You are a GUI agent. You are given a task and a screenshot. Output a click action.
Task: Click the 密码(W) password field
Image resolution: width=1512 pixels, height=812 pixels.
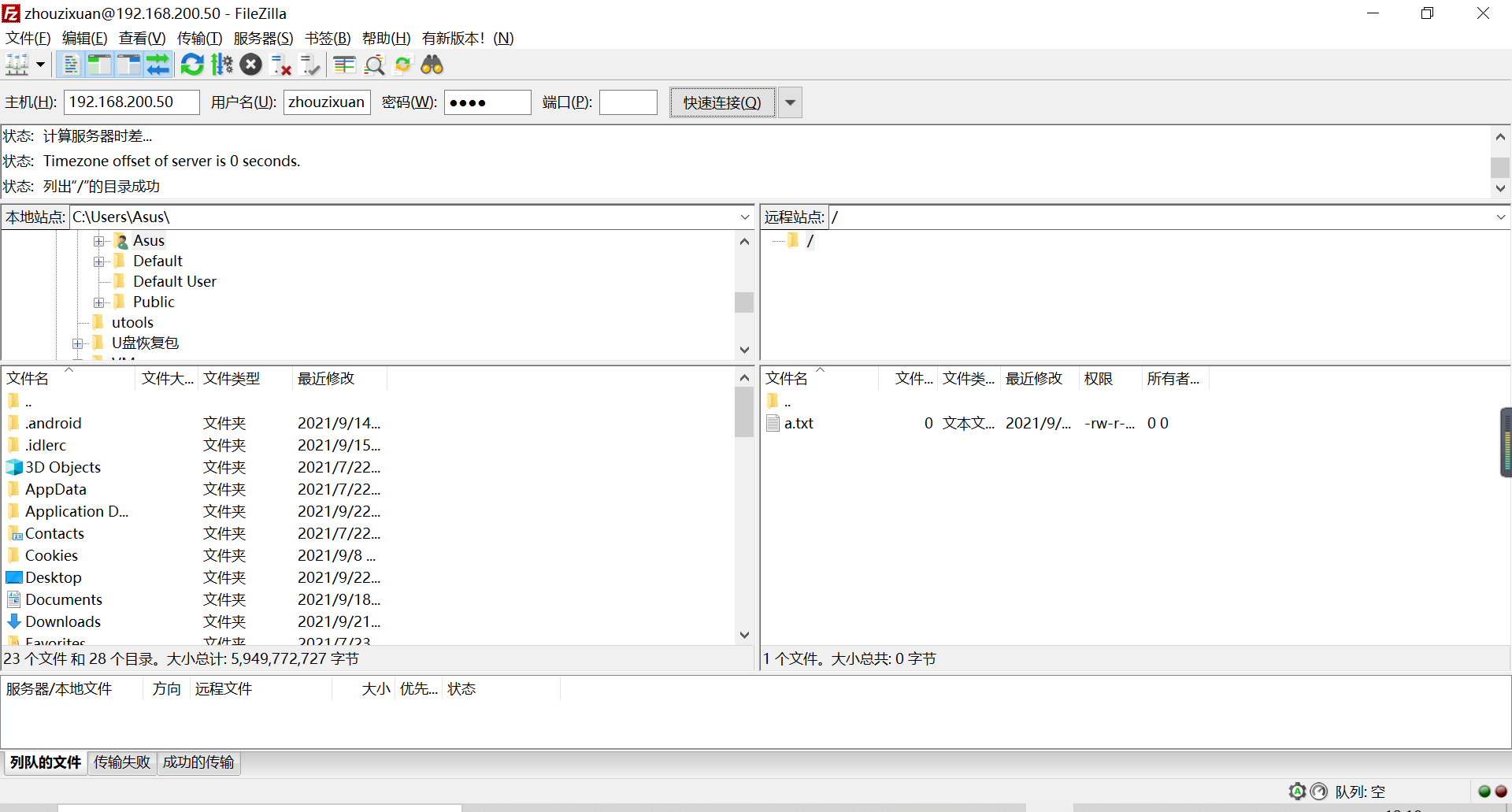(487, 102)
